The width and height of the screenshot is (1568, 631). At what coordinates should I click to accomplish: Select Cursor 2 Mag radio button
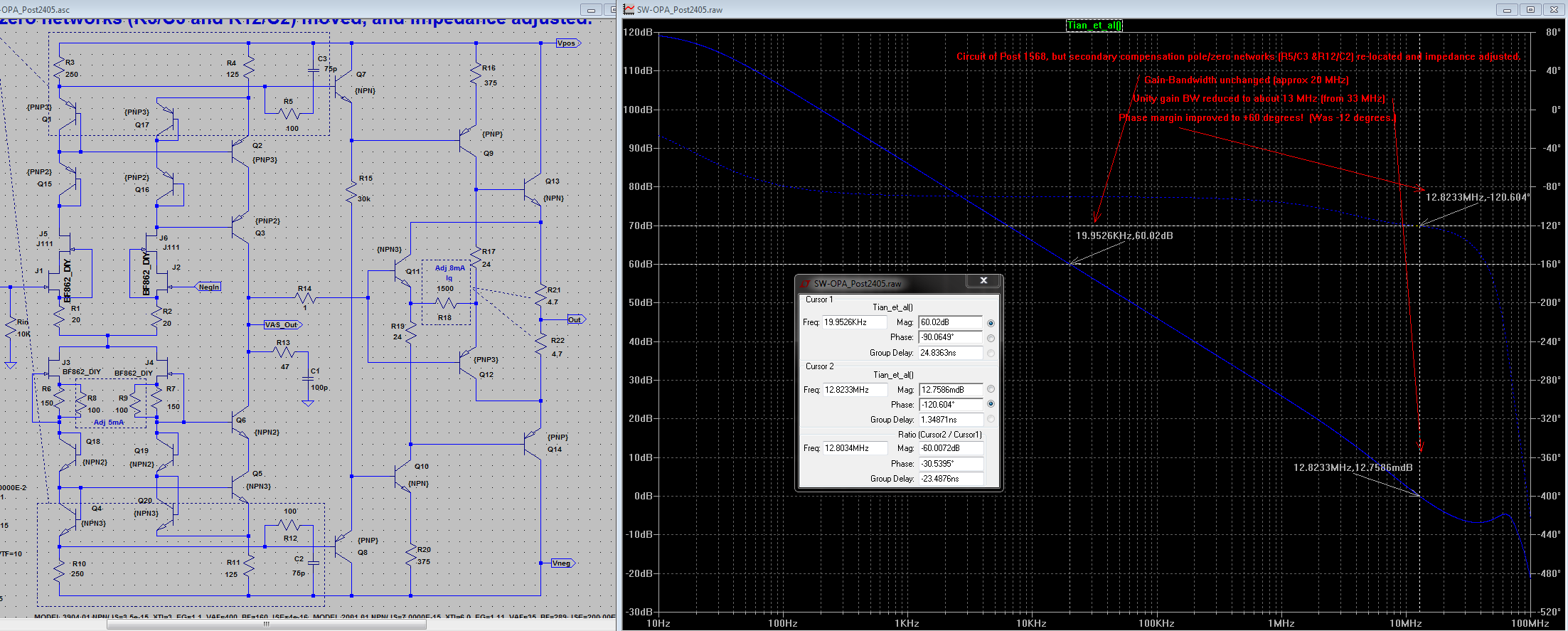(x=991, y=389)
